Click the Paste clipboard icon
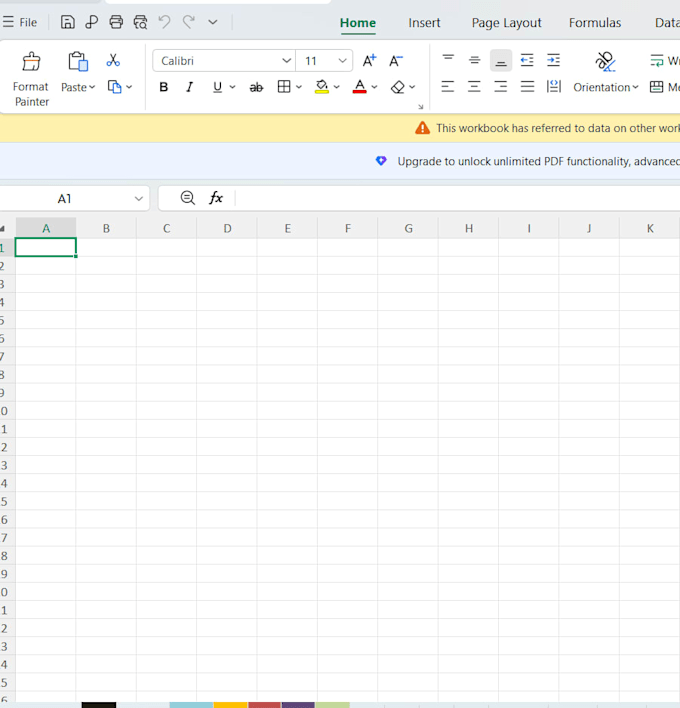The width and height of the screenshot is (680, 708). (x=78, y=61)
